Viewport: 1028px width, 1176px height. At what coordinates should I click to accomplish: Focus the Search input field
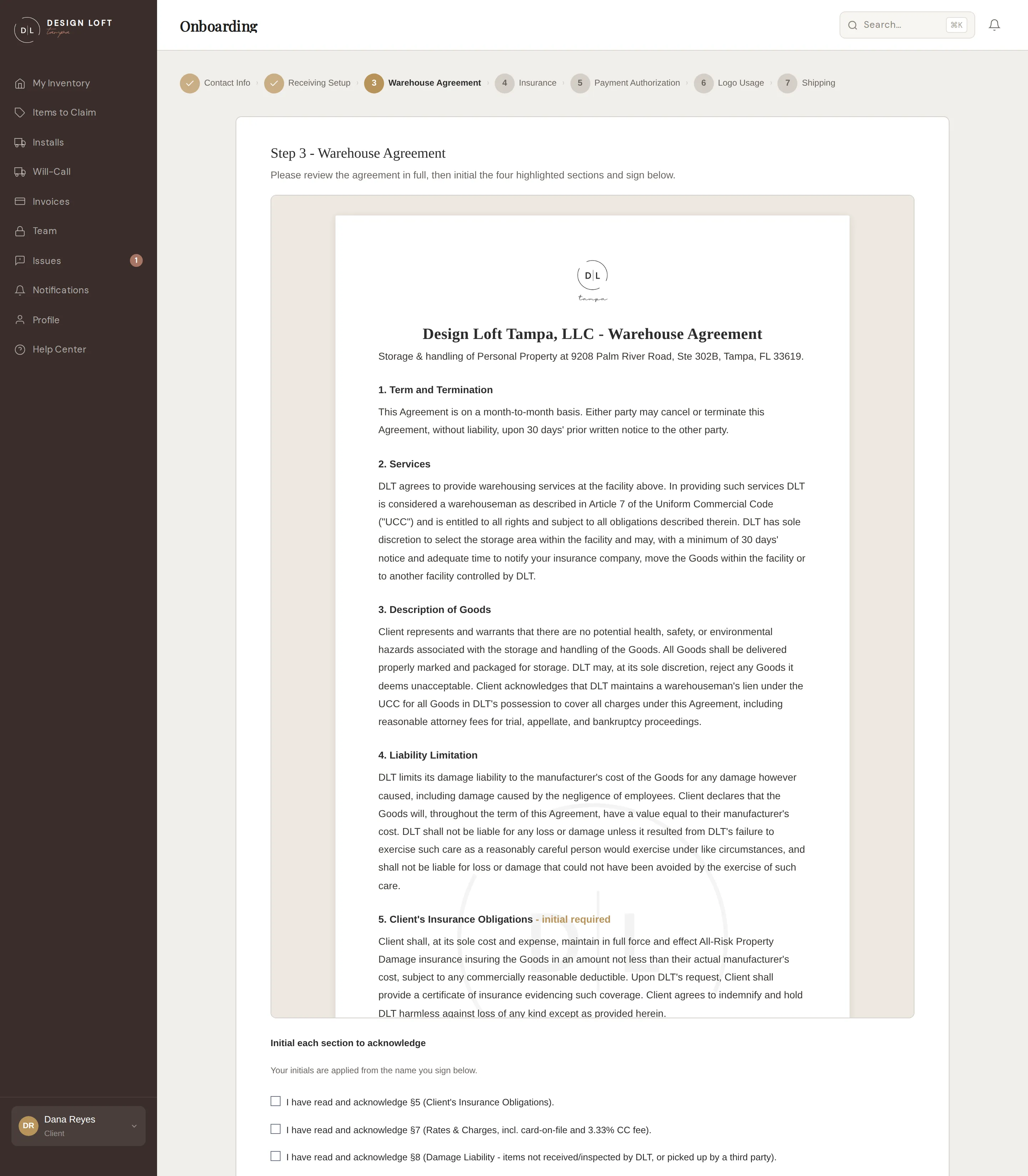pyautogui.click(x=906, y=25)
